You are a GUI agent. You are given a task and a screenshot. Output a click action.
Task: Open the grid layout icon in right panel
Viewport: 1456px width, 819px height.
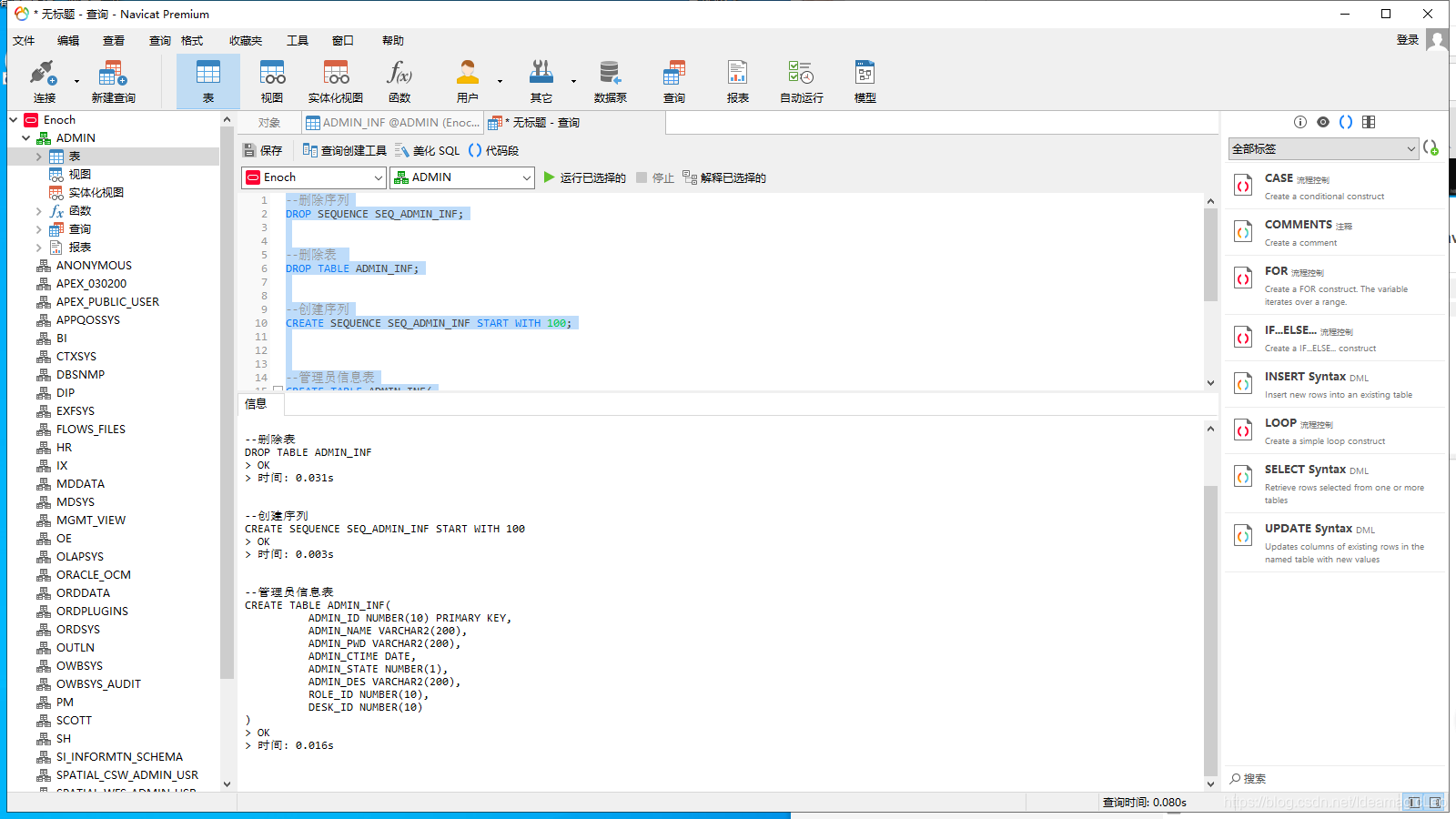click(x=1369, y=122)
